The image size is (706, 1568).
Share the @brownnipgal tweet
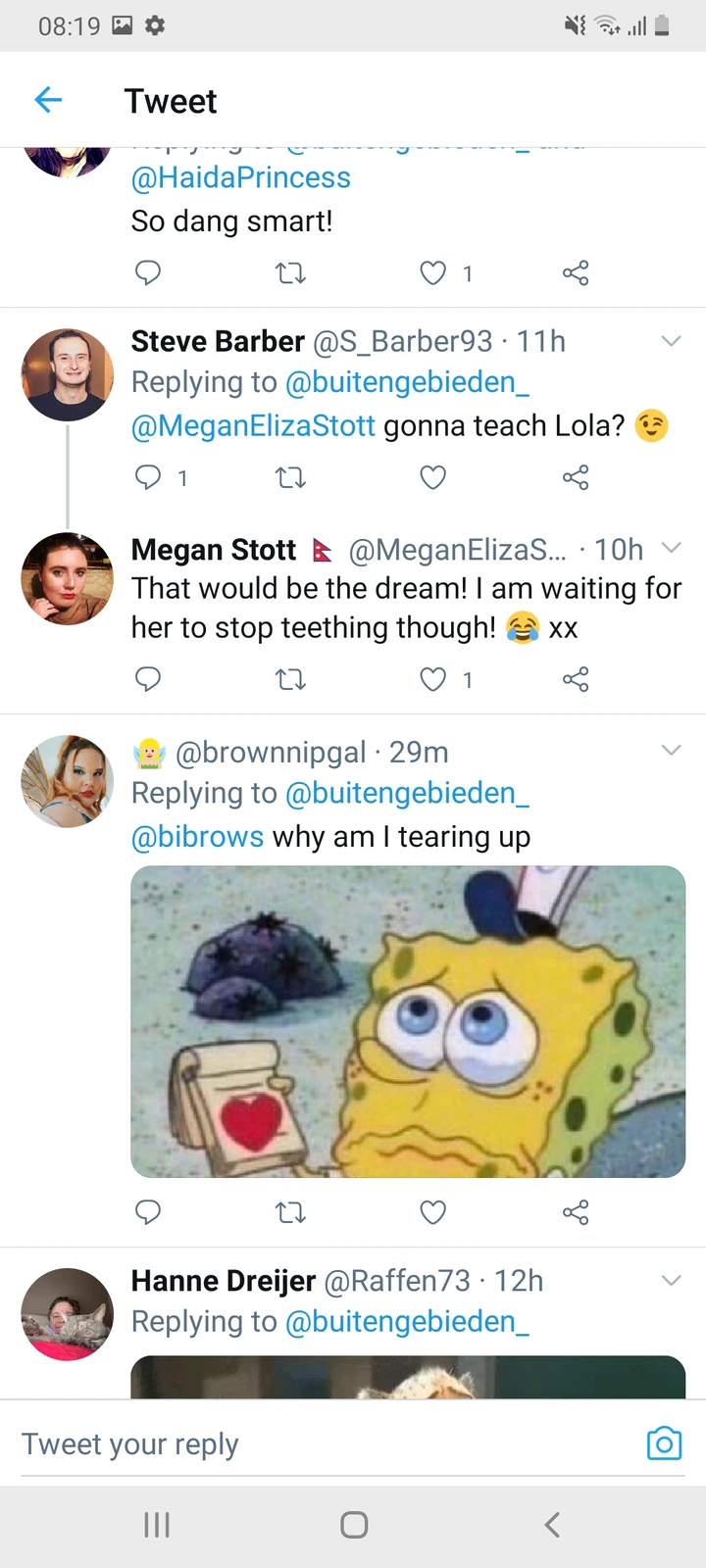pyautogui.click(x=576, y=1213)
